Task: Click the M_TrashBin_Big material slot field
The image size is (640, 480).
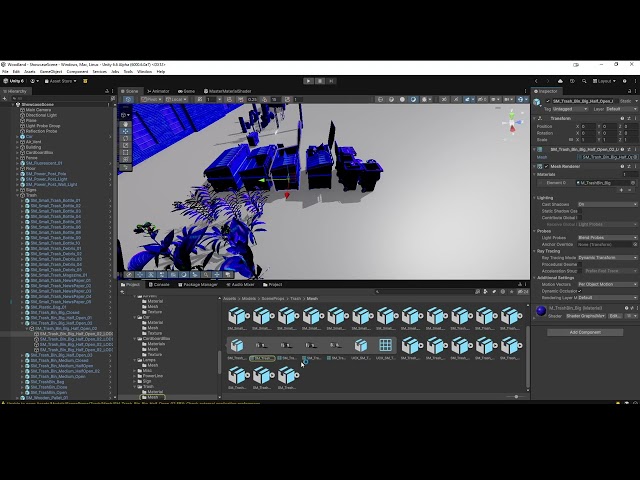Action: (x=606, y=183)
